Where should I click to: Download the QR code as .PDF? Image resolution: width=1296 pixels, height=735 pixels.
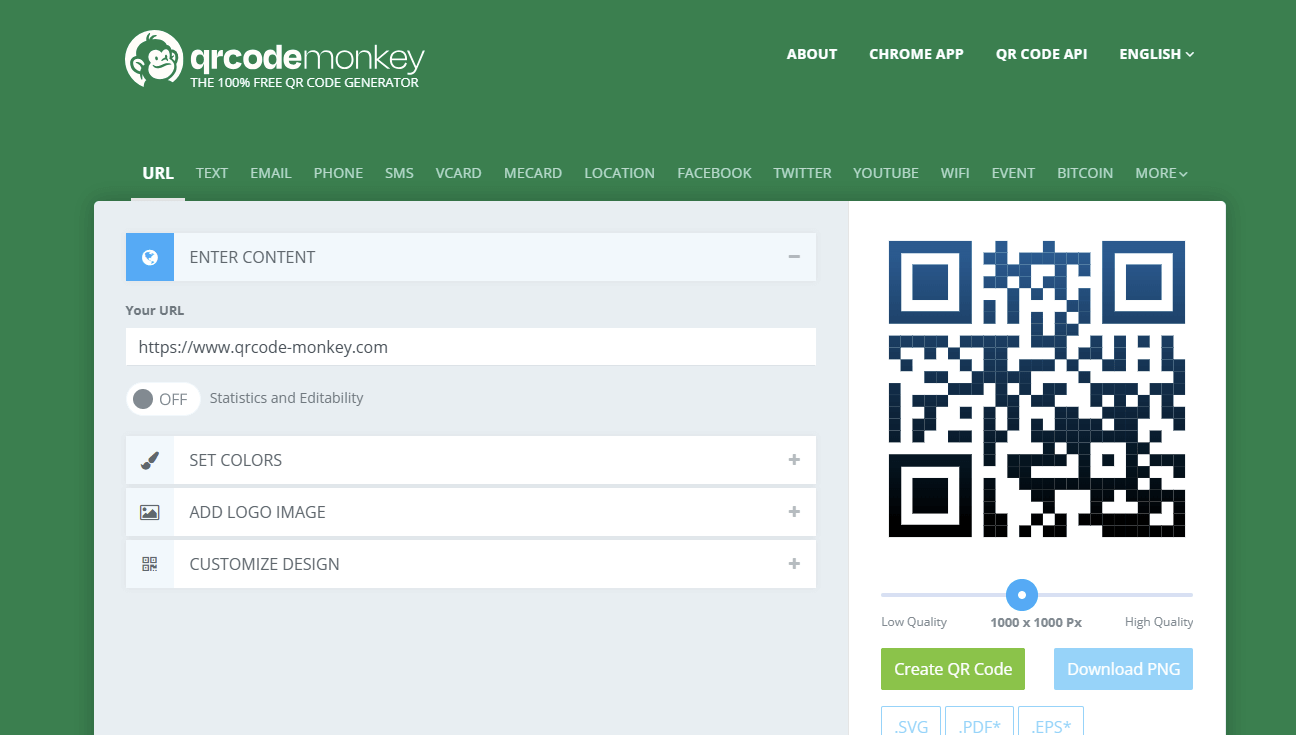(980, 721)
